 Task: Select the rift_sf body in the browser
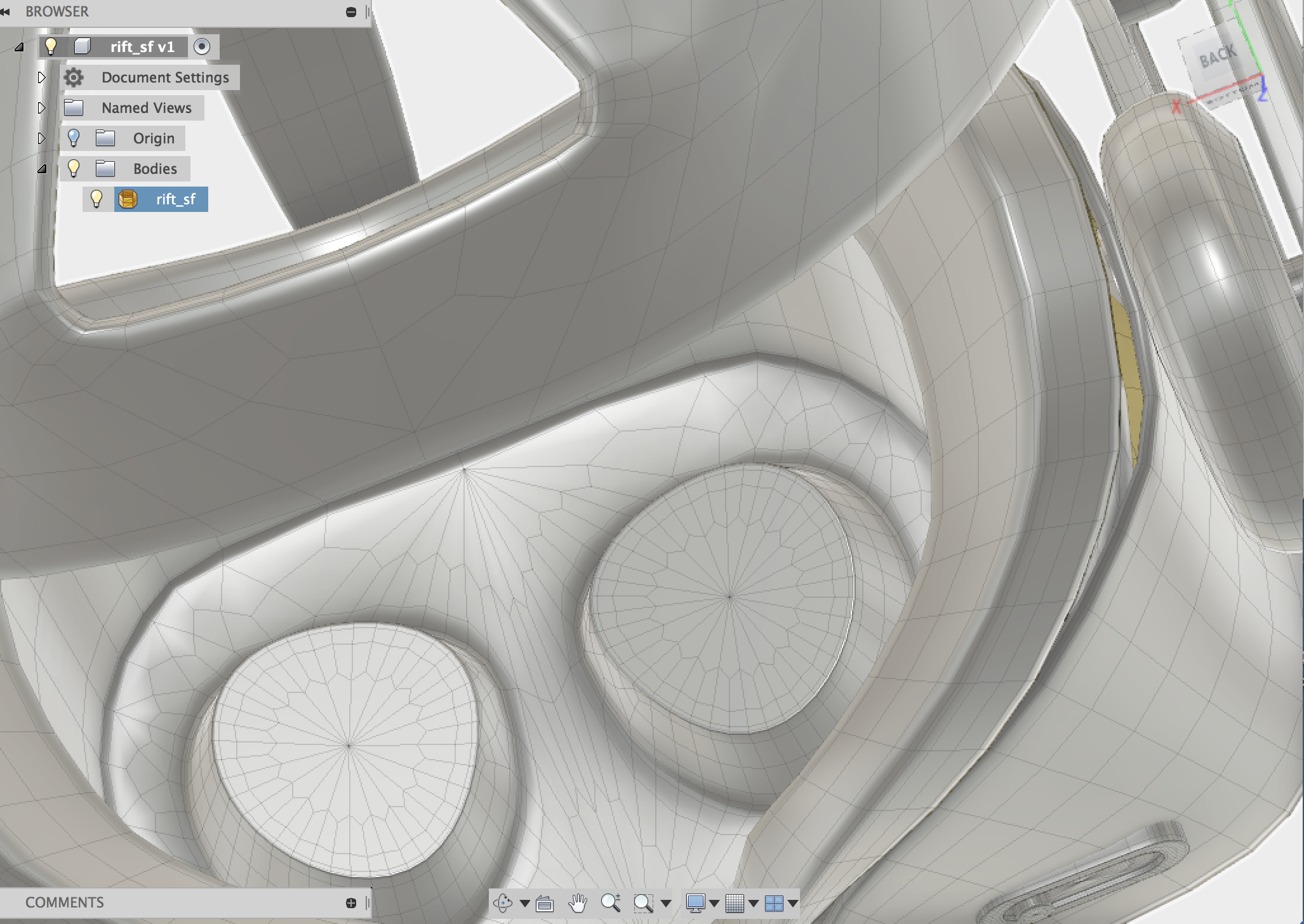click(x=176, y=199)
